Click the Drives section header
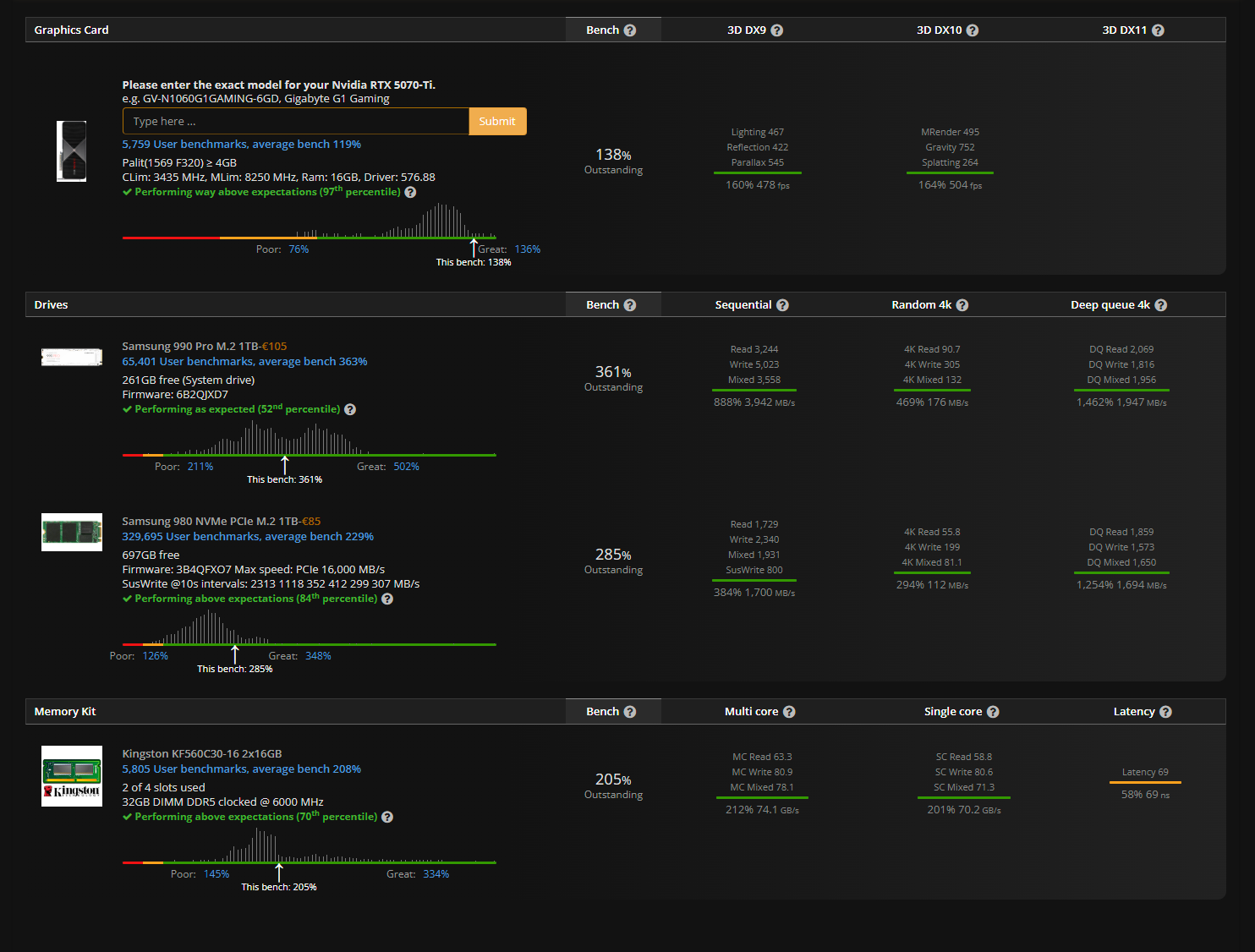This screenshot has height=952, width=1255. click(x=51, y=305)
